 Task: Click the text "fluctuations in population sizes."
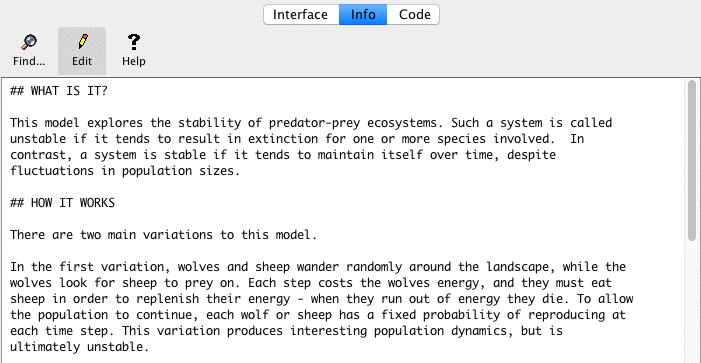point(125,171)
